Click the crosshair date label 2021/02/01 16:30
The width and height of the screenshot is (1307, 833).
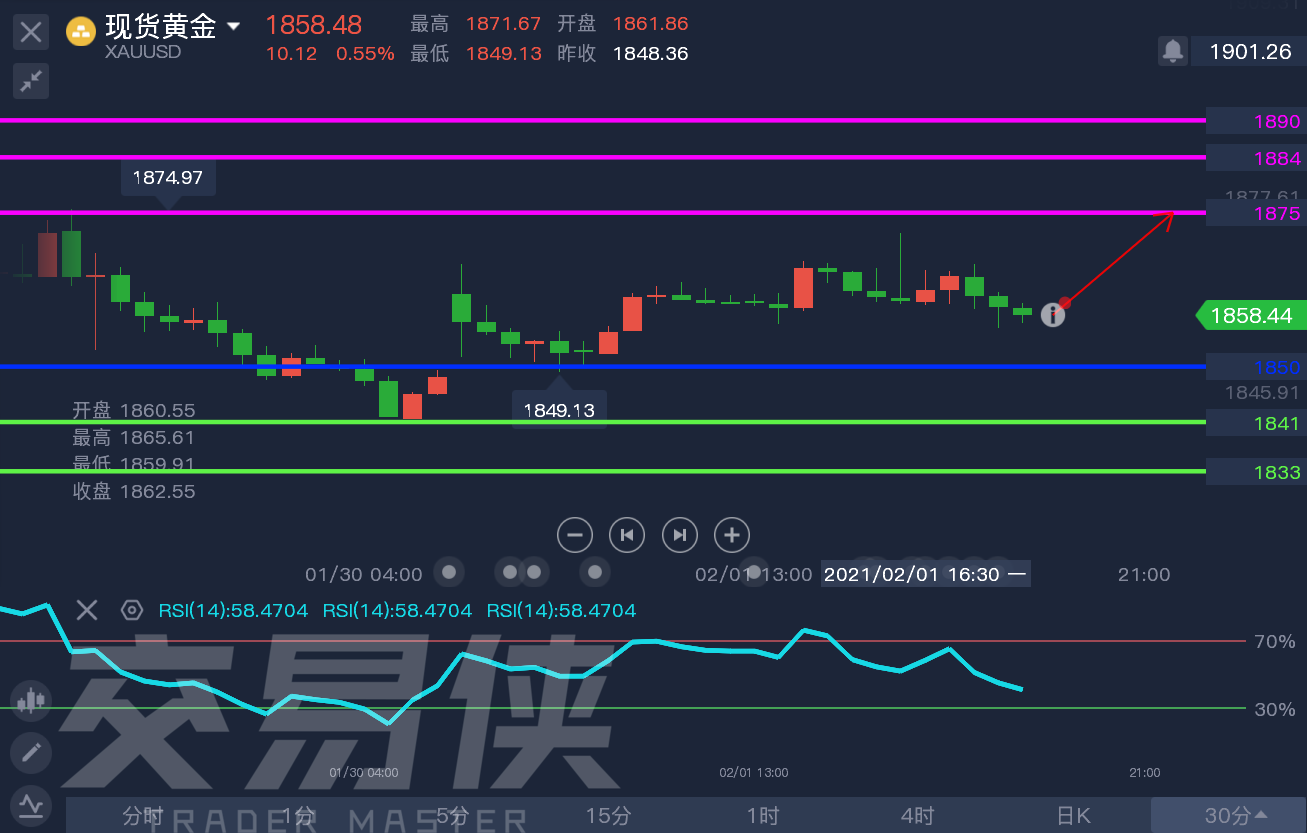click(925, 574)
